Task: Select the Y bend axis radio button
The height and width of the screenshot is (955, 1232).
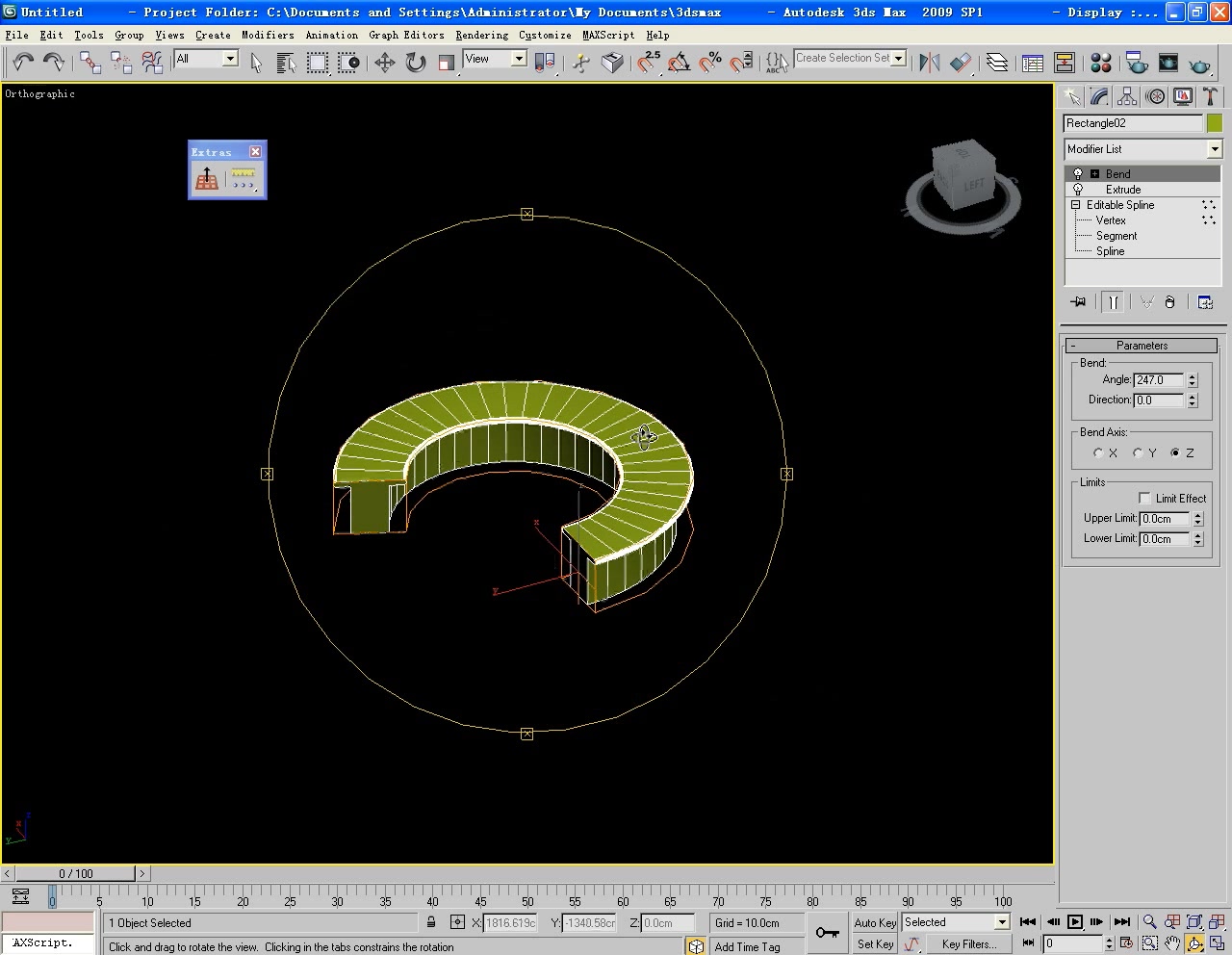Action: pos(1138,452)
